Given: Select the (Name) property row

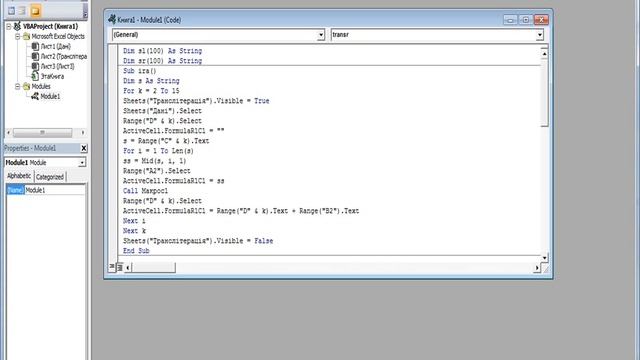Looking at the screenshot, I should (46, 190).
